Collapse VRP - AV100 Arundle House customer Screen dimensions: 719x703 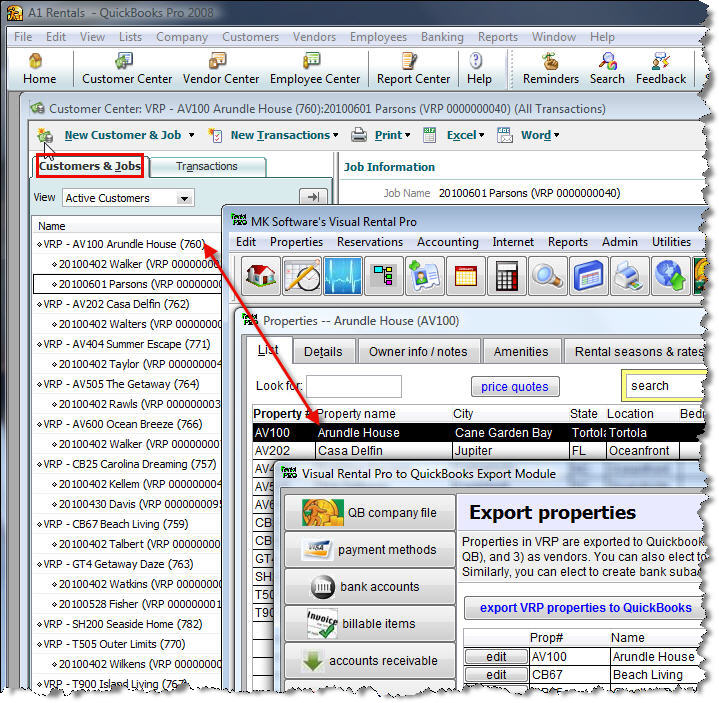tap(39, 244)
